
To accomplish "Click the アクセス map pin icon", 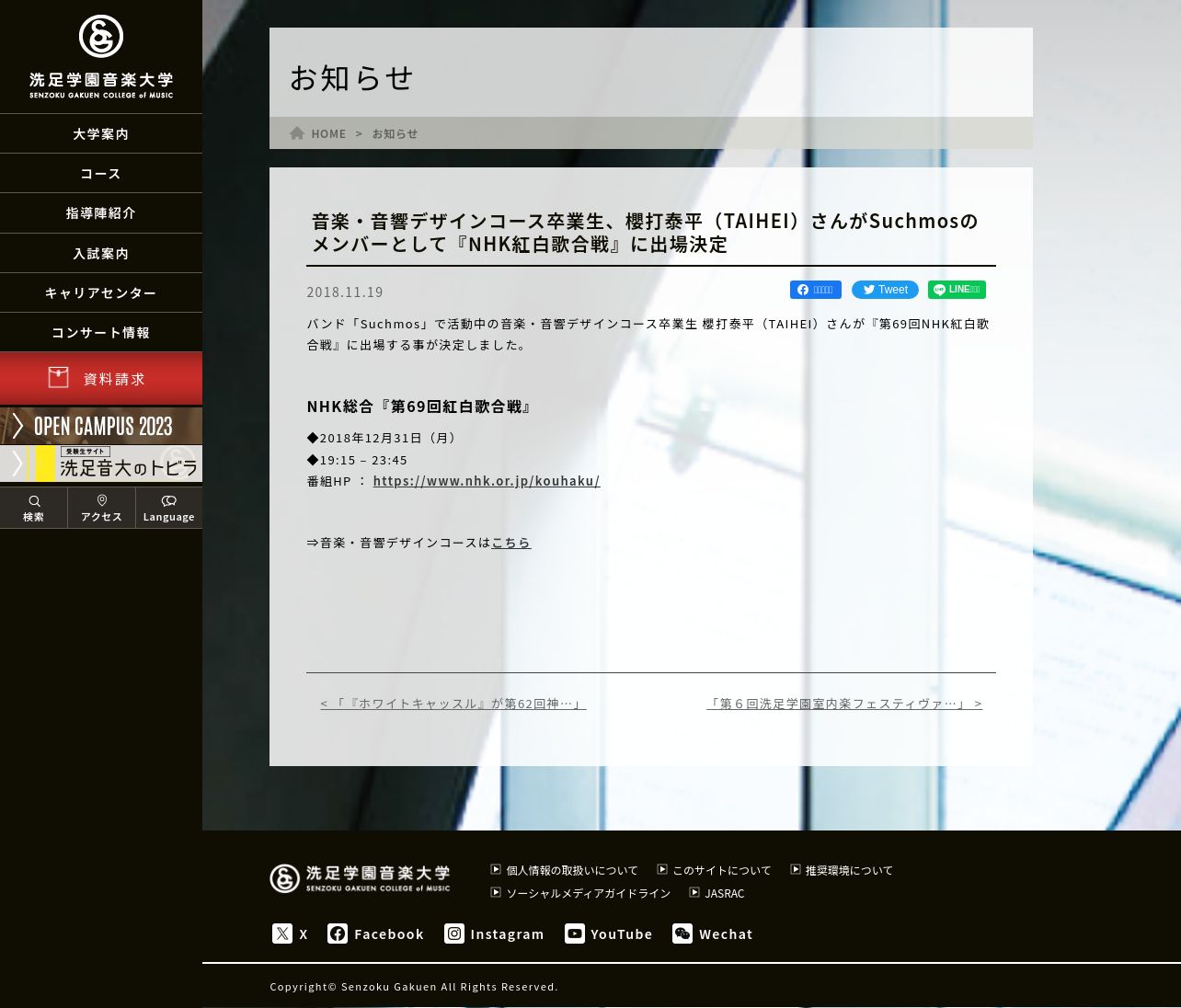I will pos(101,501).
